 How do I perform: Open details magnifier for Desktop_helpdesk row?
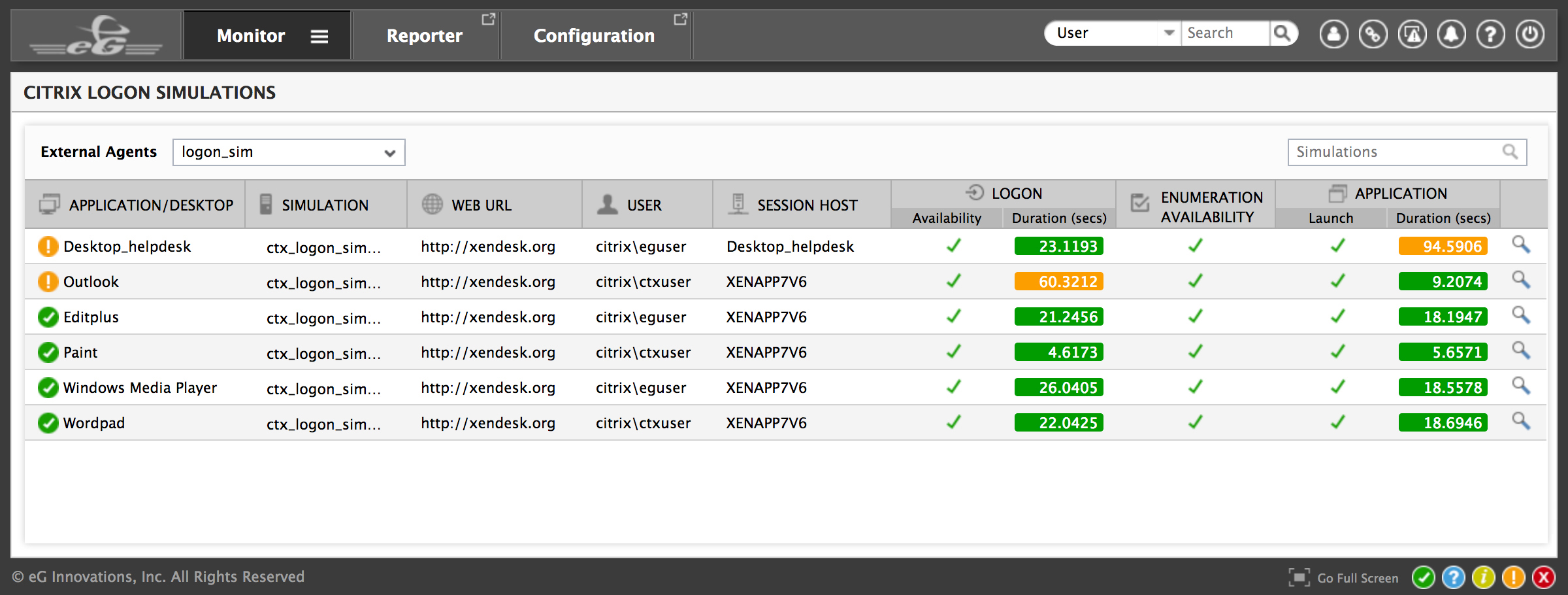[1521, 245]
